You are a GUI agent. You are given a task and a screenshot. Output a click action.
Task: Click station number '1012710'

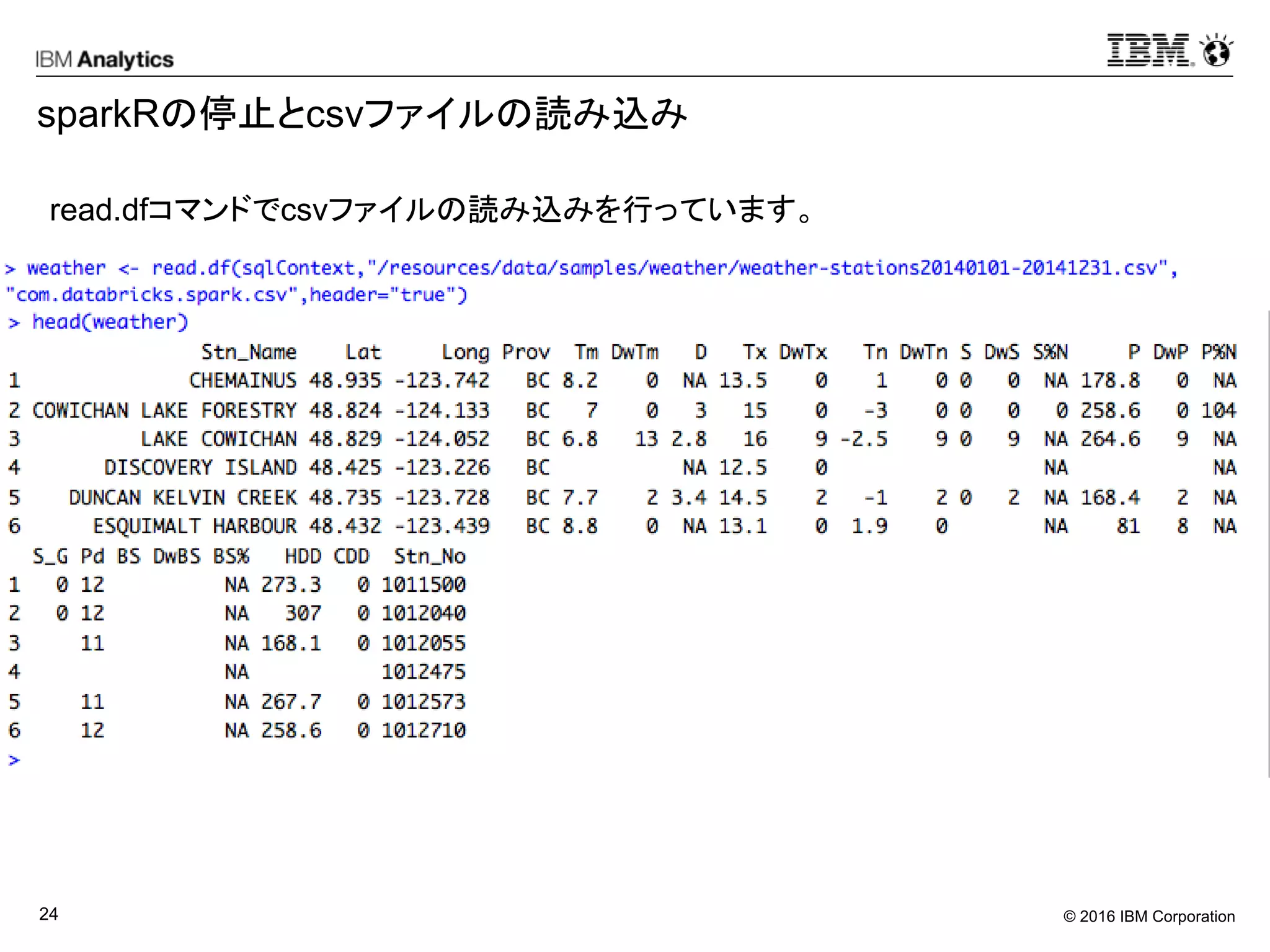pos(423,731)
